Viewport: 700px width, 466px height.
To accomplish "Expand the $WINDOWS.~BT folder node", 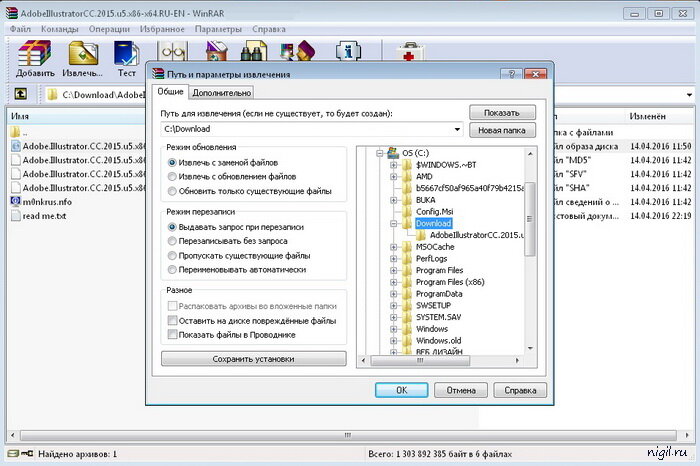I will pos(393,165).
